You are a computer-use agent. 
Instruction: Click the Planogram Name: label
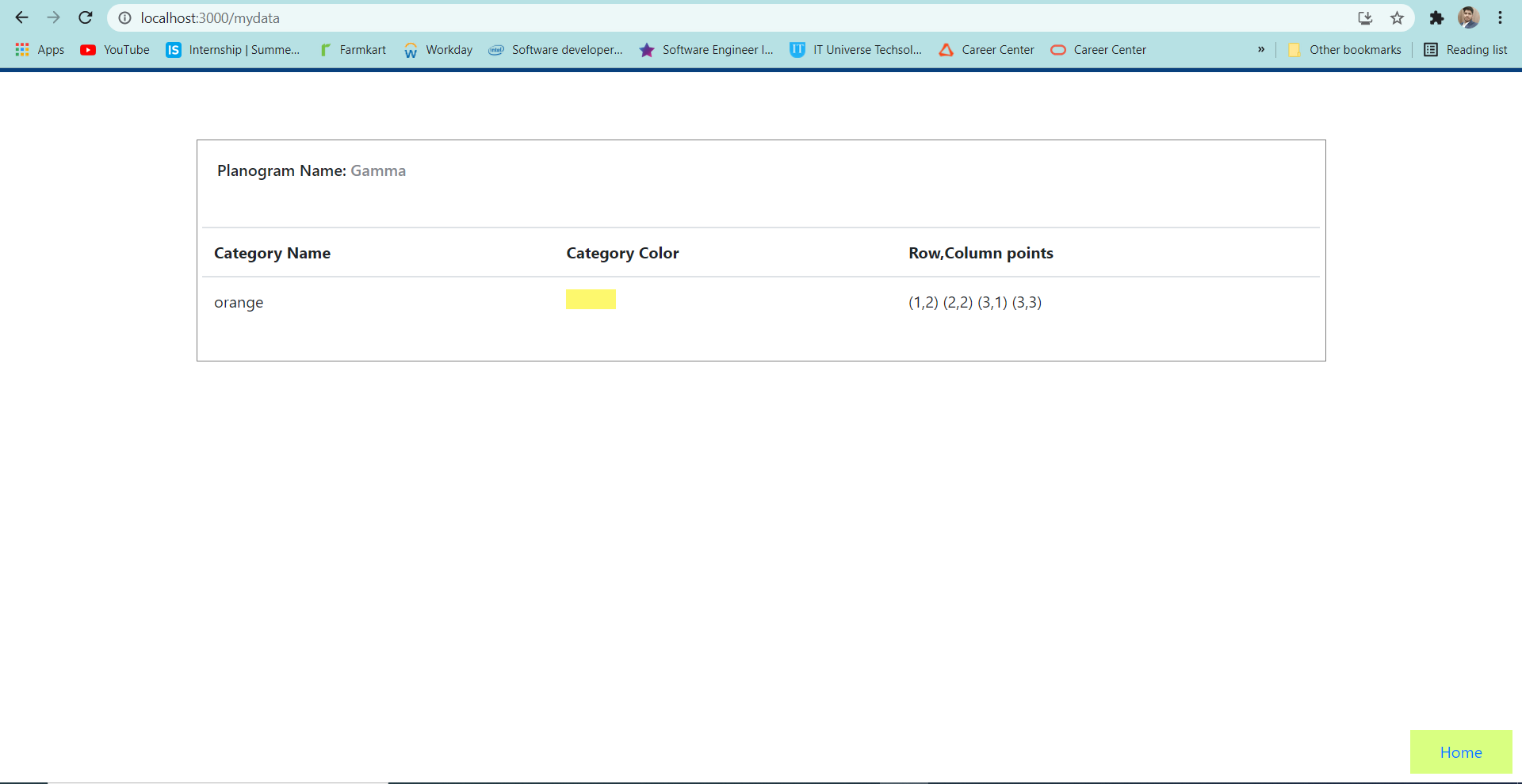(x=281, y=170)
